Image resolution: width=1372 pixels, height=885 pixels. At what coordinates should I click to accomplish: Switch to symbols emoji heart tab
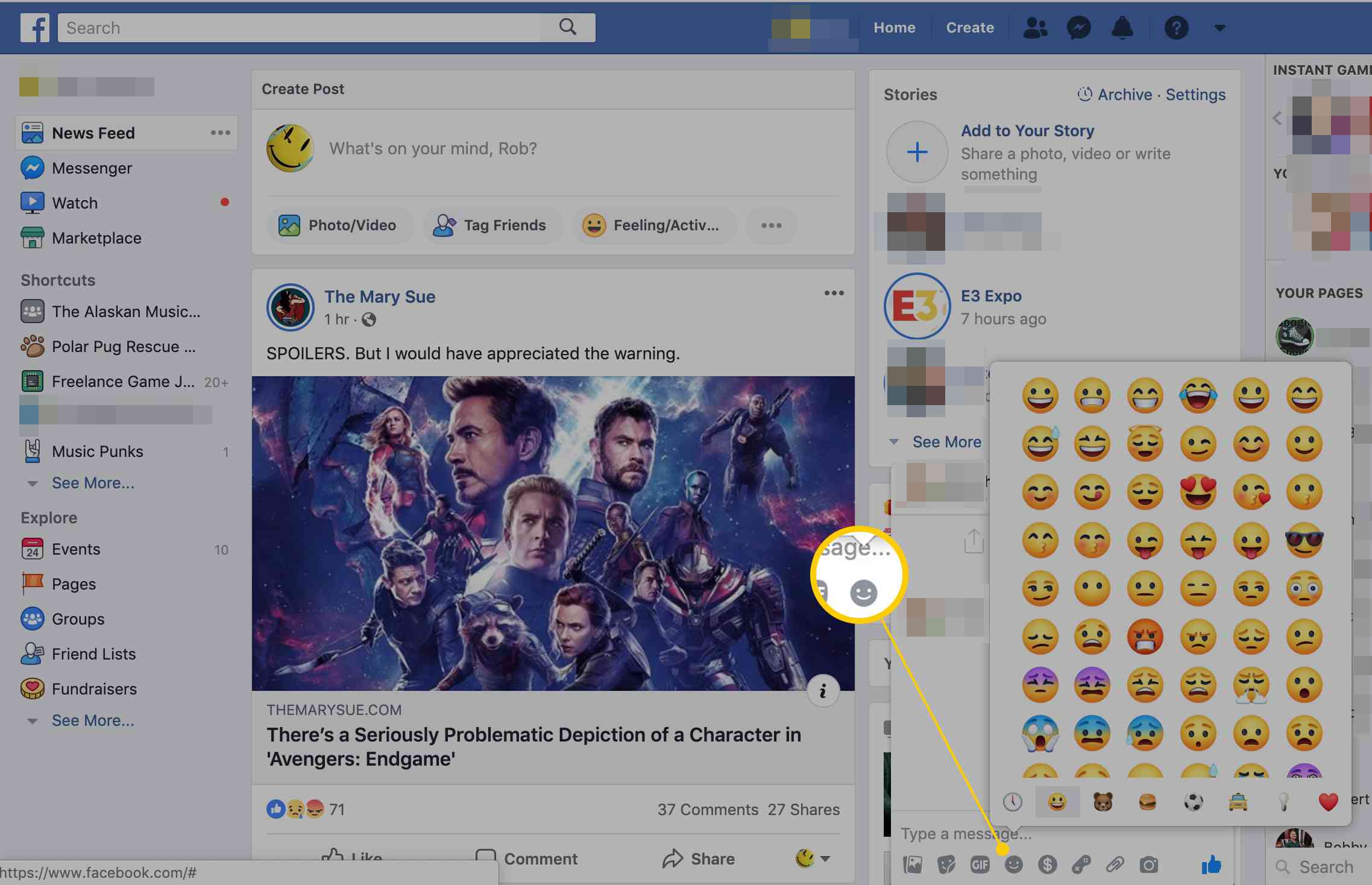1328,802
